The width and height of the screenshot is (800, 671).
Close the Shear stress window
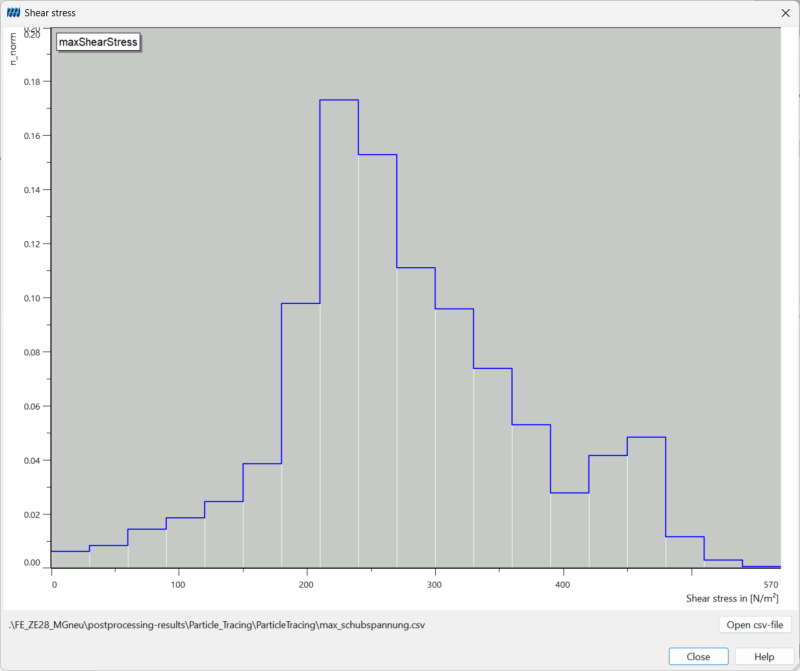[786, 13]
